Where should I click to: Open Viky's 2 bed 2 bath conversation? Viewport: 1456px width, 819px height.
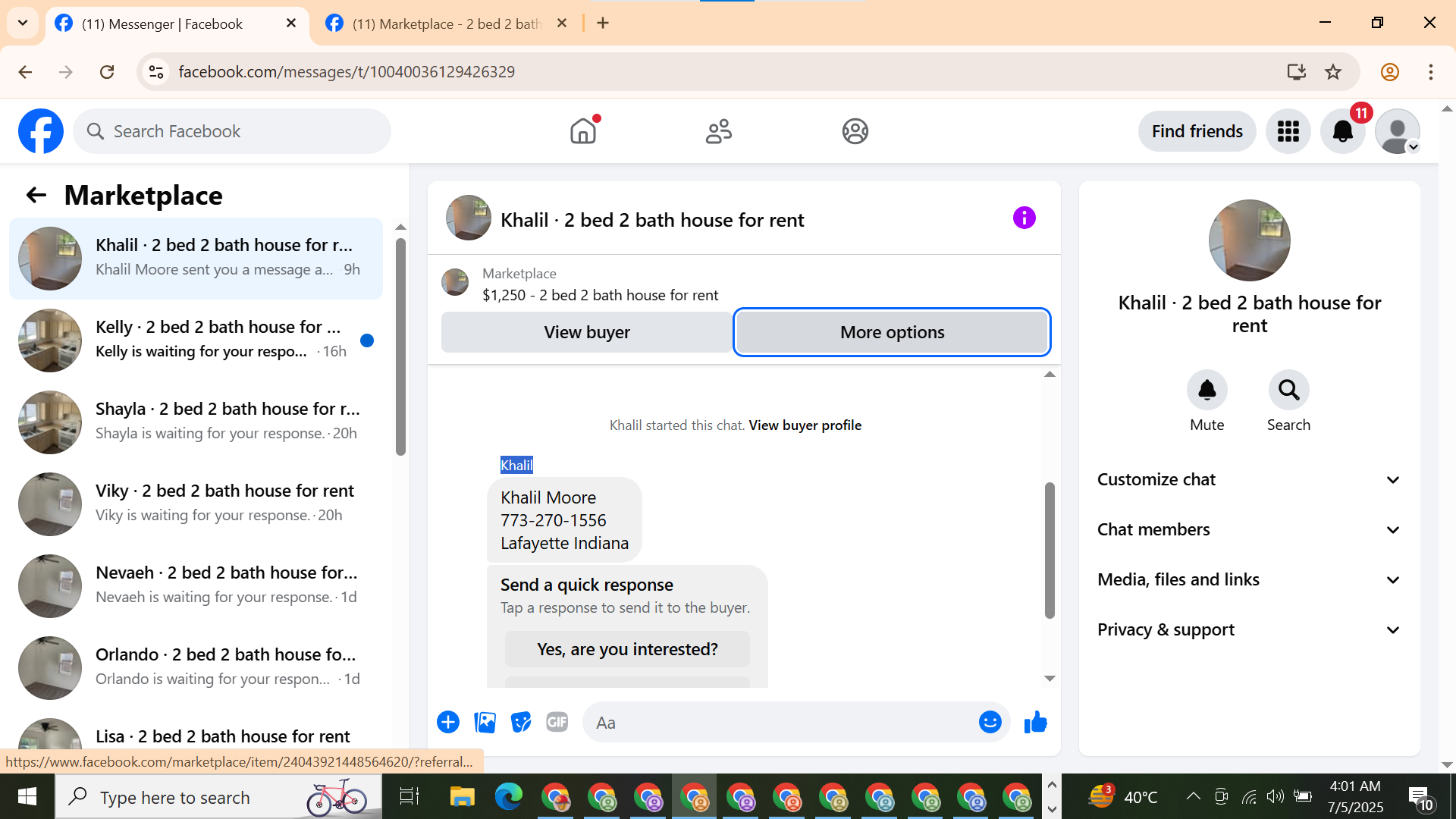pos(196,504)
